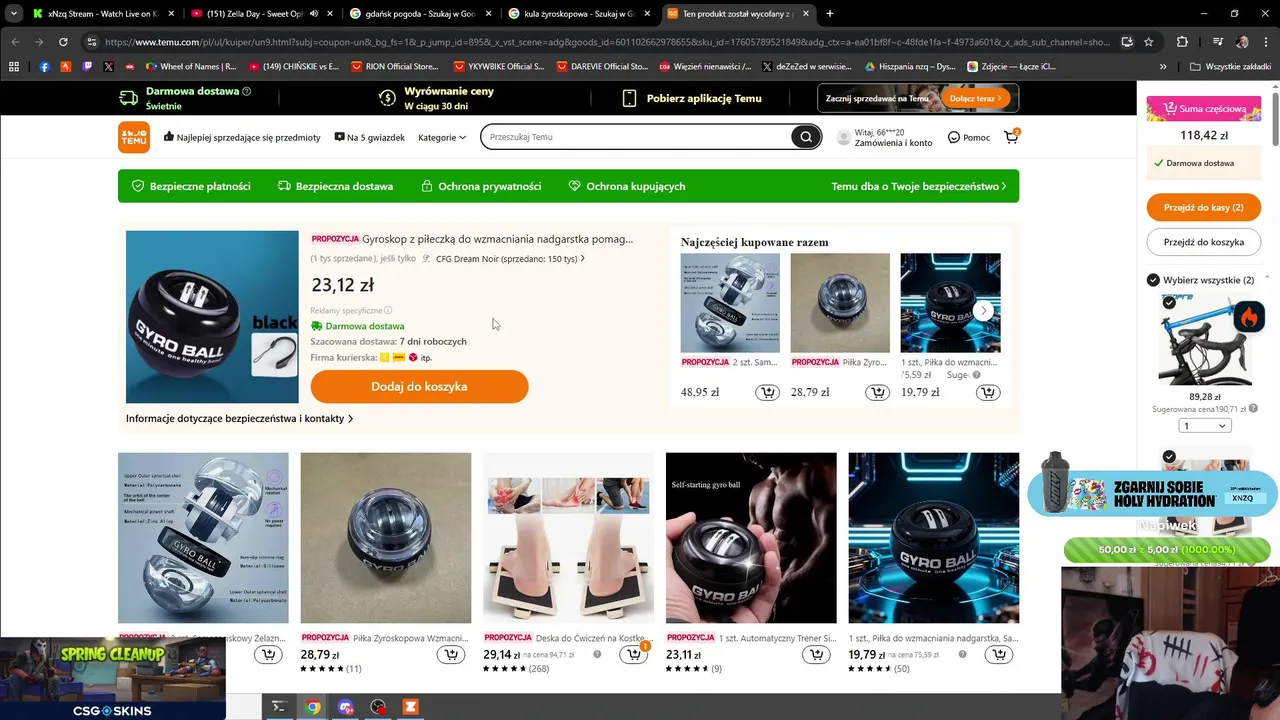Toggle the second cart item checkbox
The width and height of the screenshot is (1280, 720).
[1169, 457]
